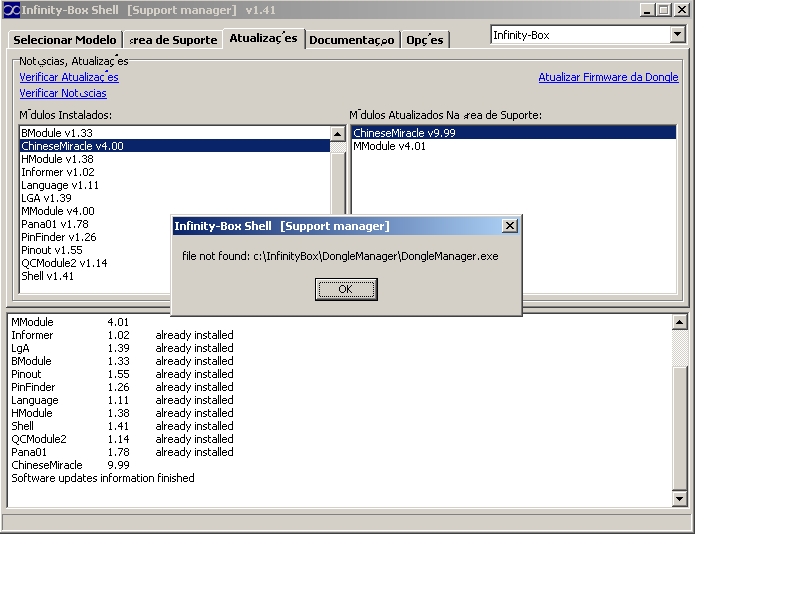
Task: Close the file not found dialog
Action: 509,226
